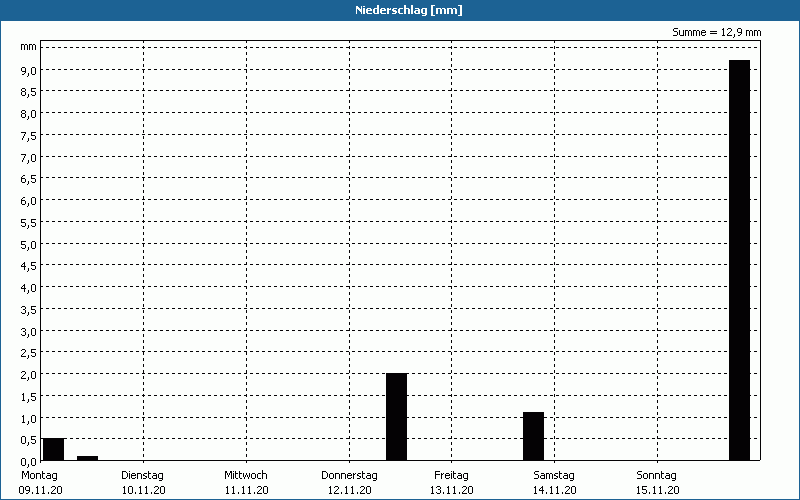
Task: Click the date label '10.11.20'
Action: pyautogui.click(x=143, y=490)
